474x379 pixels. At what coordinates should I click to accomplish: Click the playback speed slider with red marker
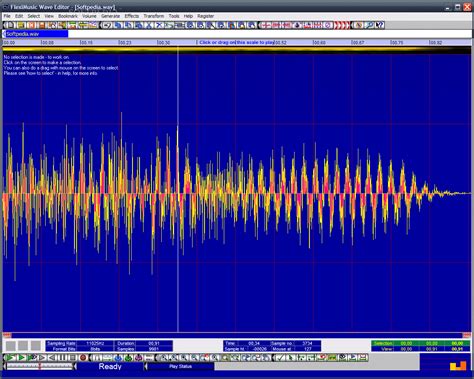point(40,366)
